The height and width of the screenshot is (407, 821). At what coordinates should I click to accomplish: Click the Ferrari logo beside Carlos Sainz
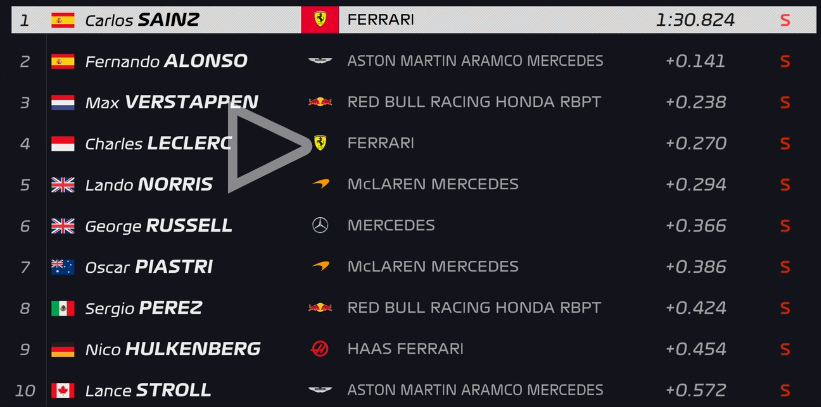pos(320,19)
